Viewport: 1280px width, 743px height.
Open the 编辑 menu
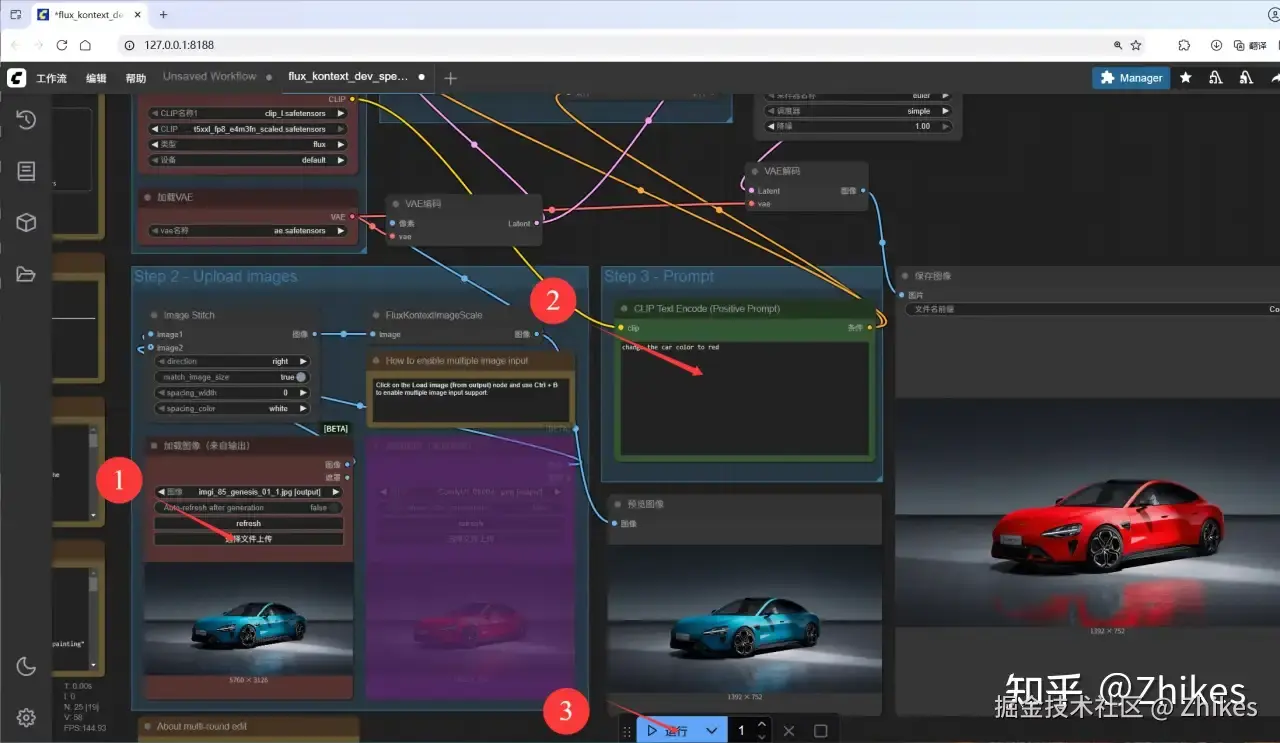(96, 78)
